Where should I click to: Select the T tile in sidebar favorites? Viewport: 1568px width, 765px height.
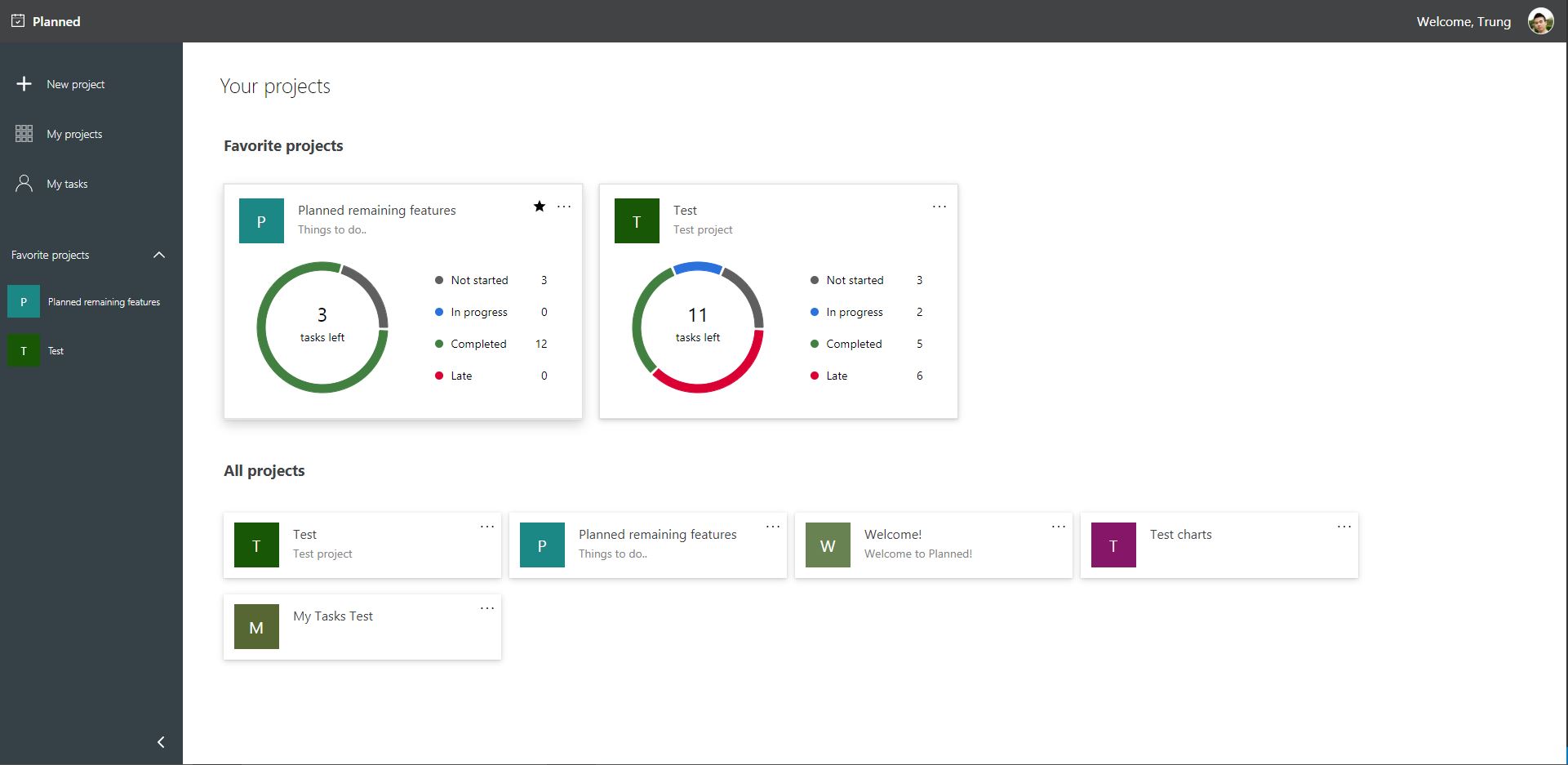pos(24,351)
